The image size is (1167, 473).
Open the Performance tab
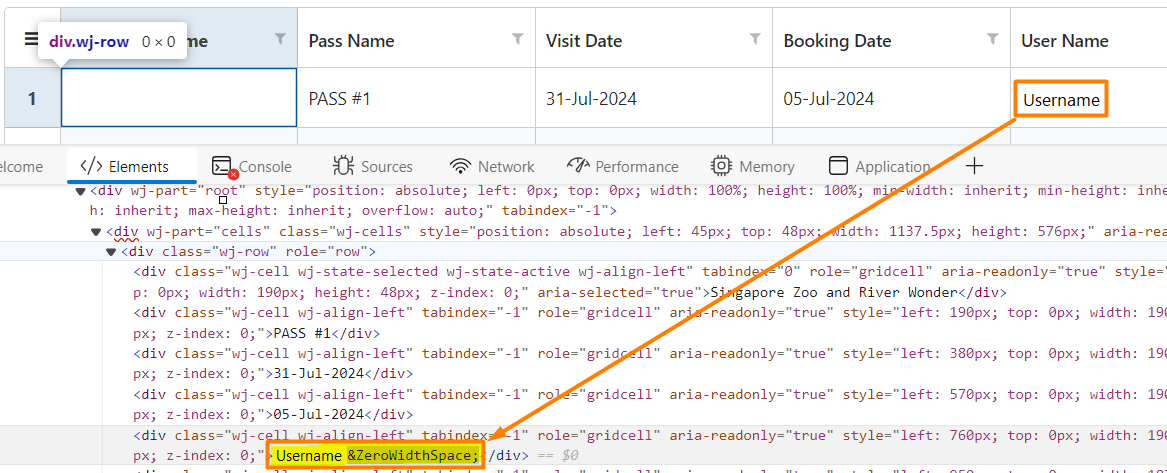click(623, 167)
